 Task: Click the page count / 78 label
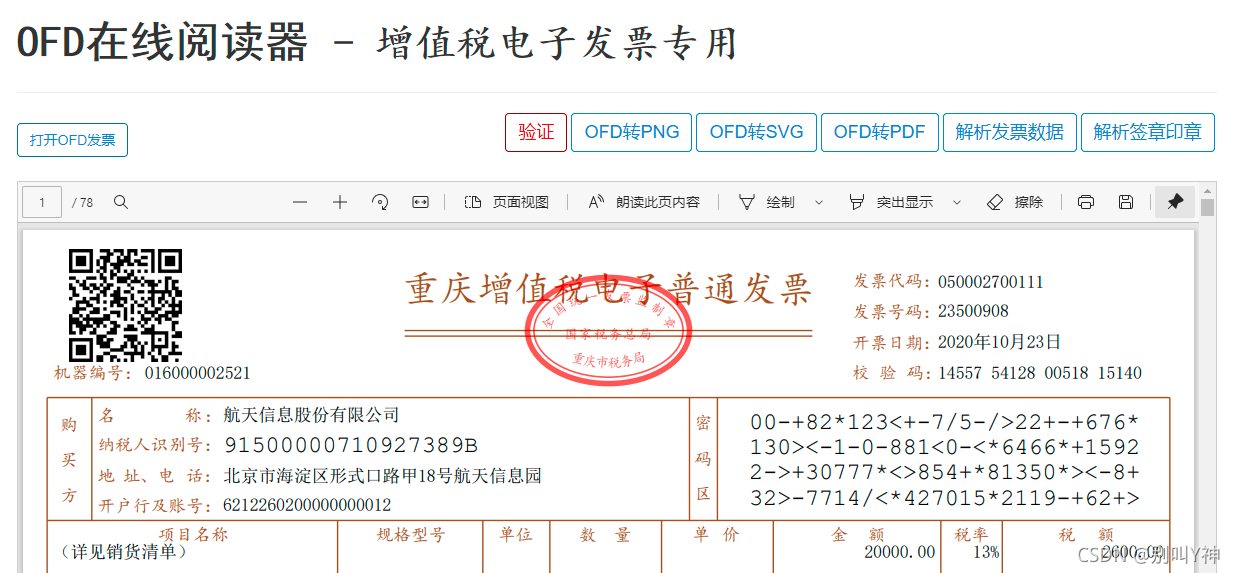(x=83, y=202)
